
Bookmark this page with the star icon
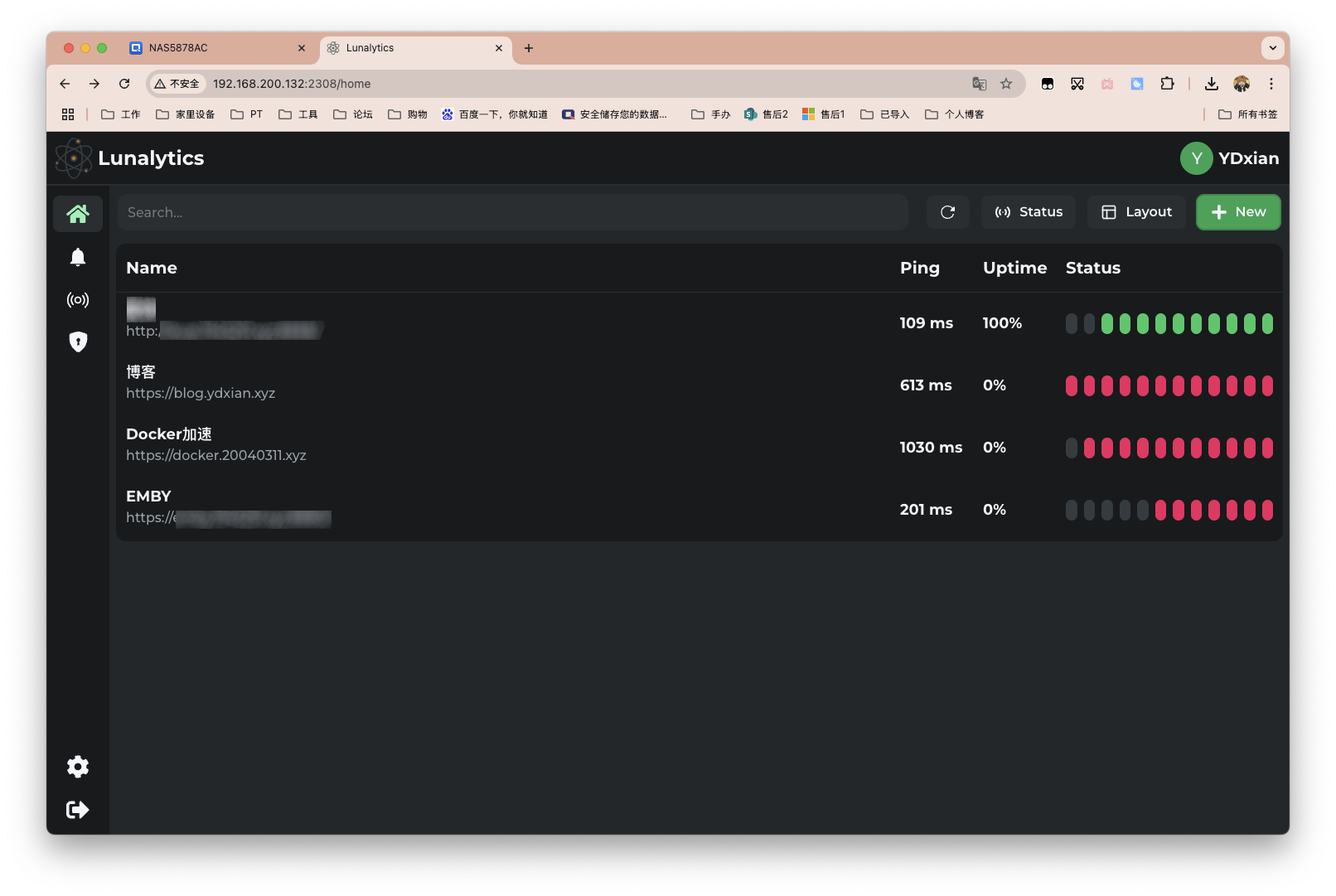pos(1006,84)
